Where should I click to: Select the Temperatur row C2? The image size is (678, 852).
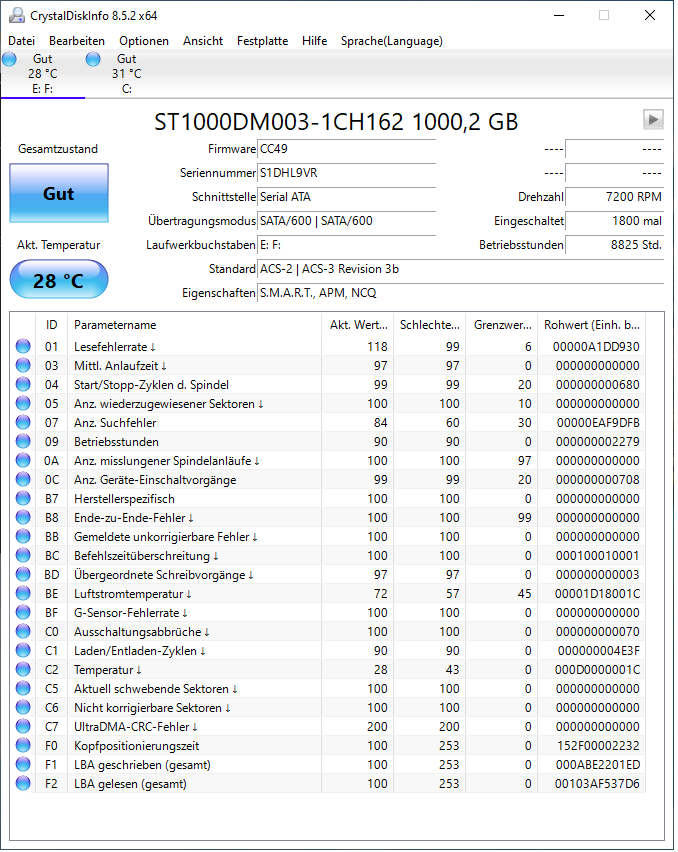(x=329, y=672)
